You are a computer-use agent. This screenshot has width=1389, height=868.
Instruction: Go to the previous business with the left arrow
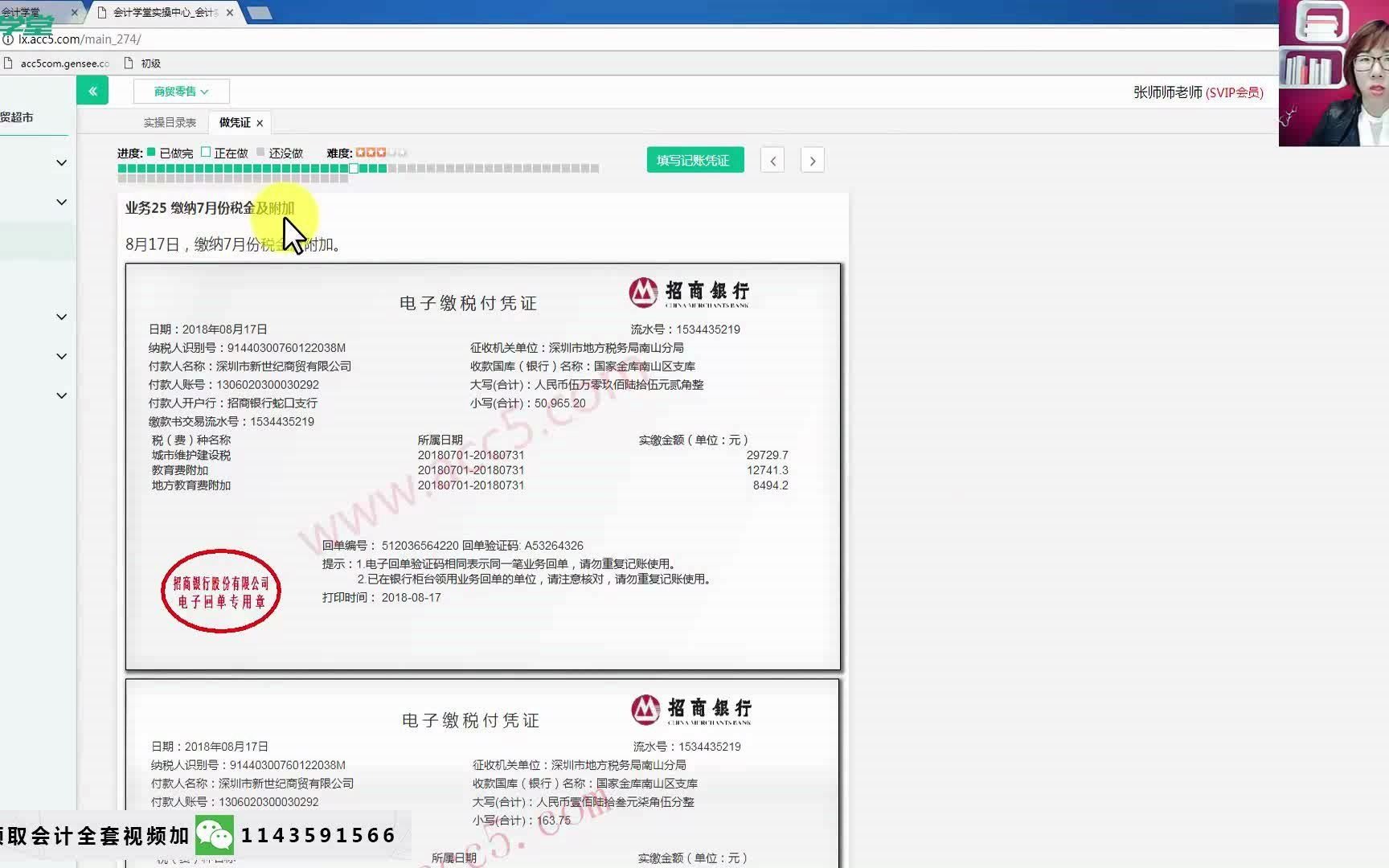coord(772,161)
